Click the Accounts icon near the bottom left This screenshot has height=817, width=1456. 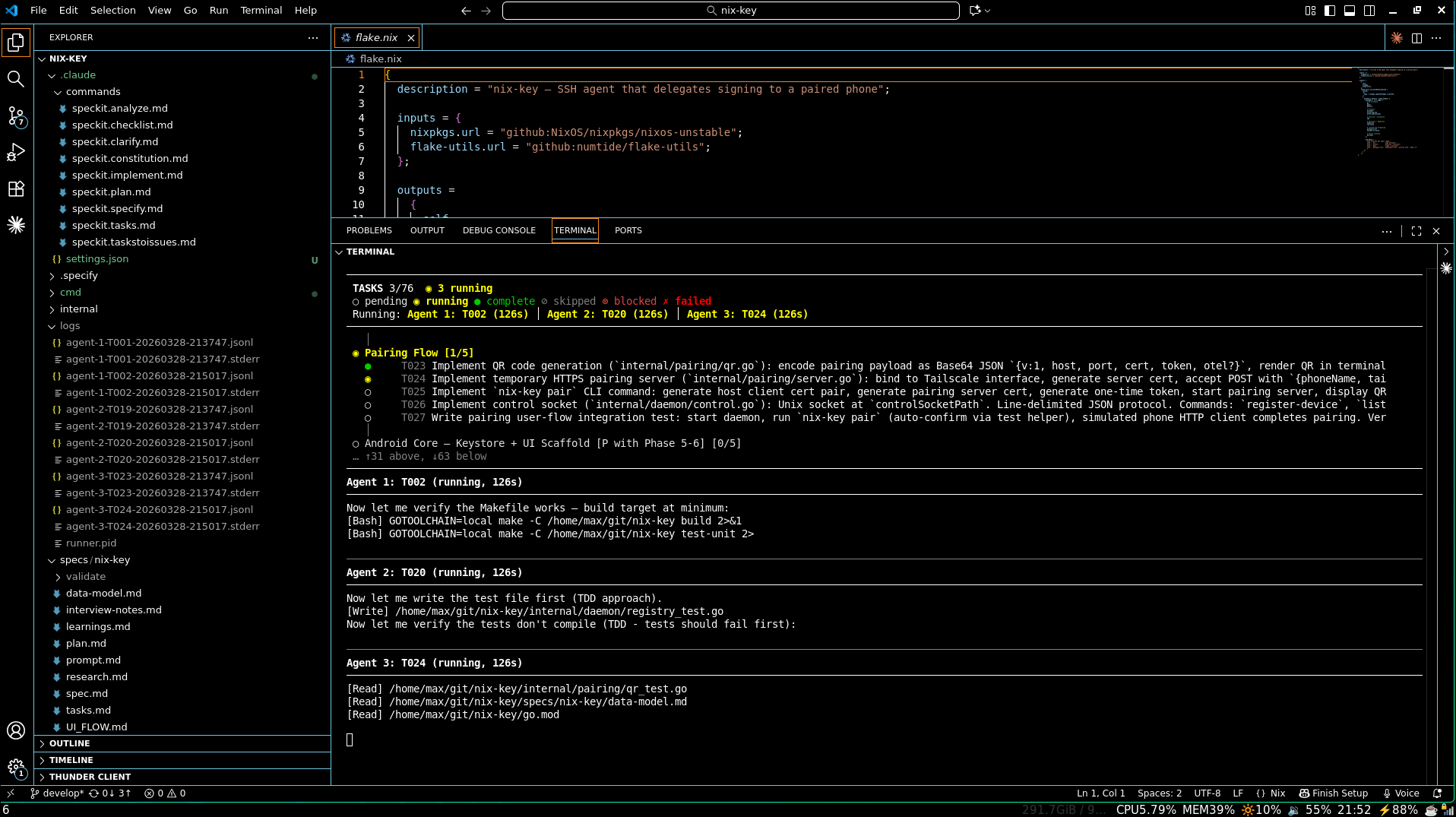pyautogui.click(x=16, y=730)
